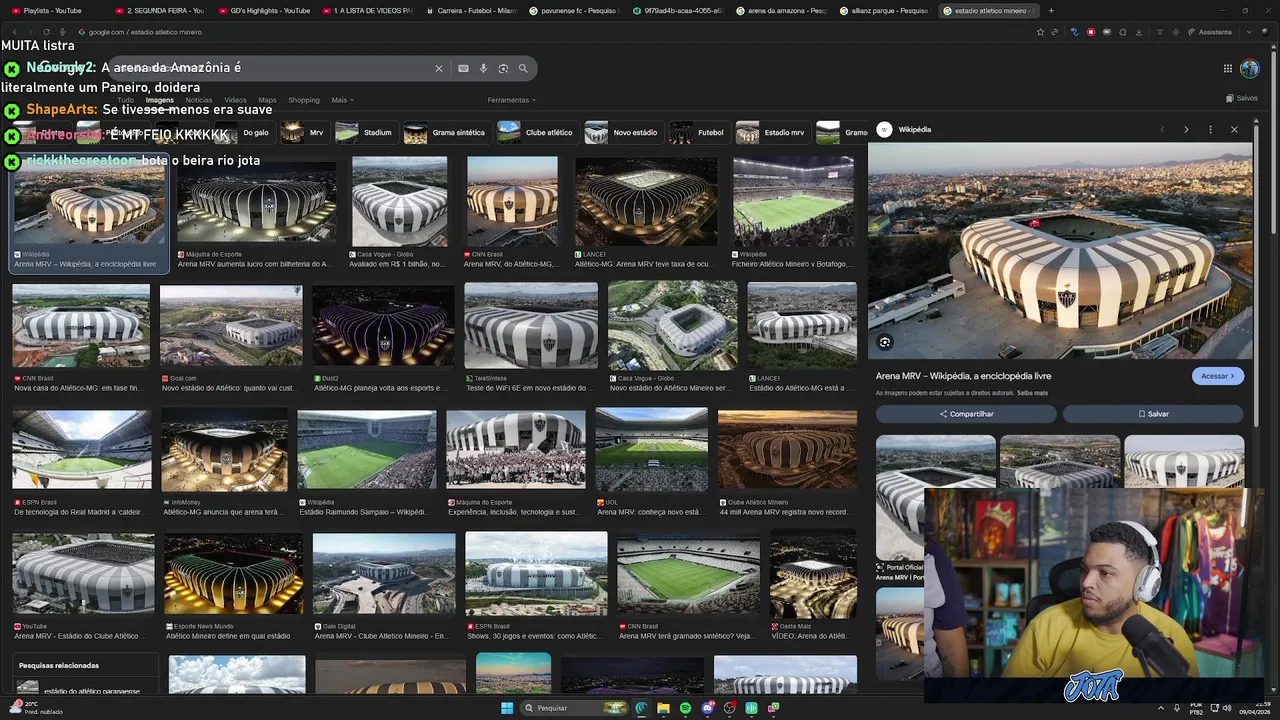Open Goal.com Novo estádio do Atlético thumbnail
This screenshot has height=720, width=1280.
(x=231, y=326)
